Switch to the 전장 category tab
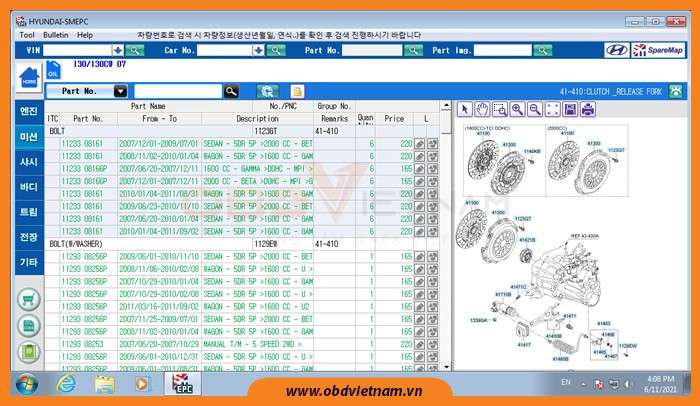The image size is (700, 406). [x=29, y=237]
